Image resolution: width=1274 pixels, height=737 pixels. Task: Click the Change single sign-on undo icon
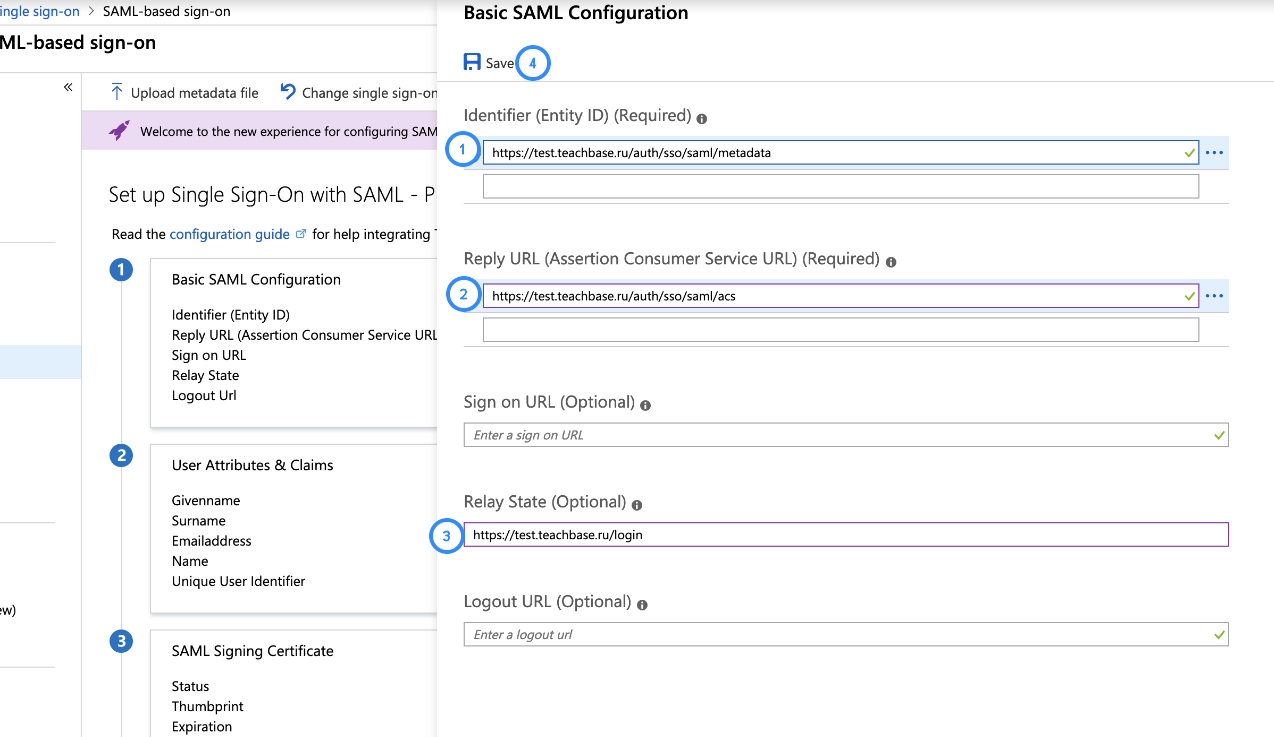pyautogui.click(x=288, y=92)
